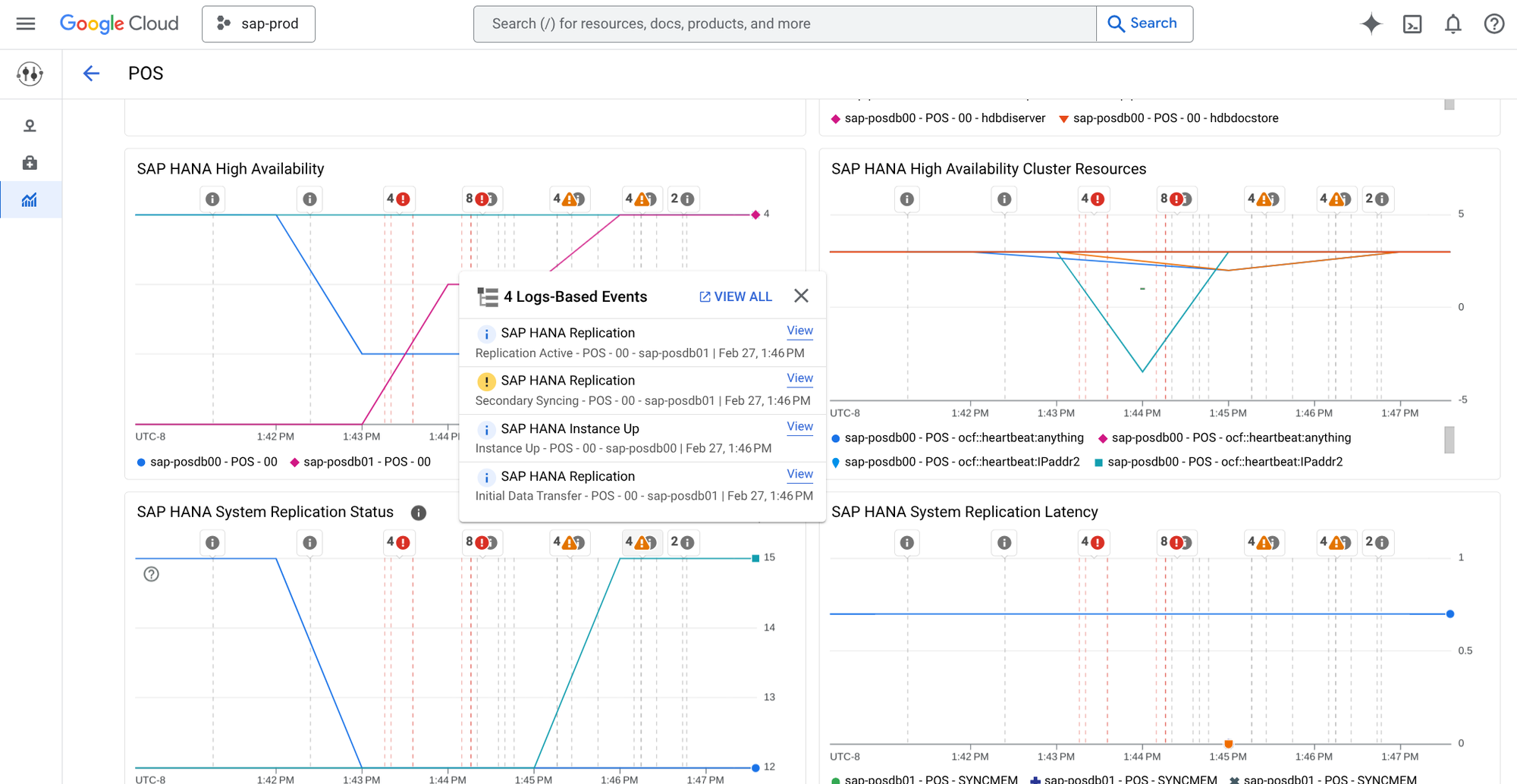
Task: Open 4 error events marker in Cluster Resources chart
Action: click(x=1093, y=199)
